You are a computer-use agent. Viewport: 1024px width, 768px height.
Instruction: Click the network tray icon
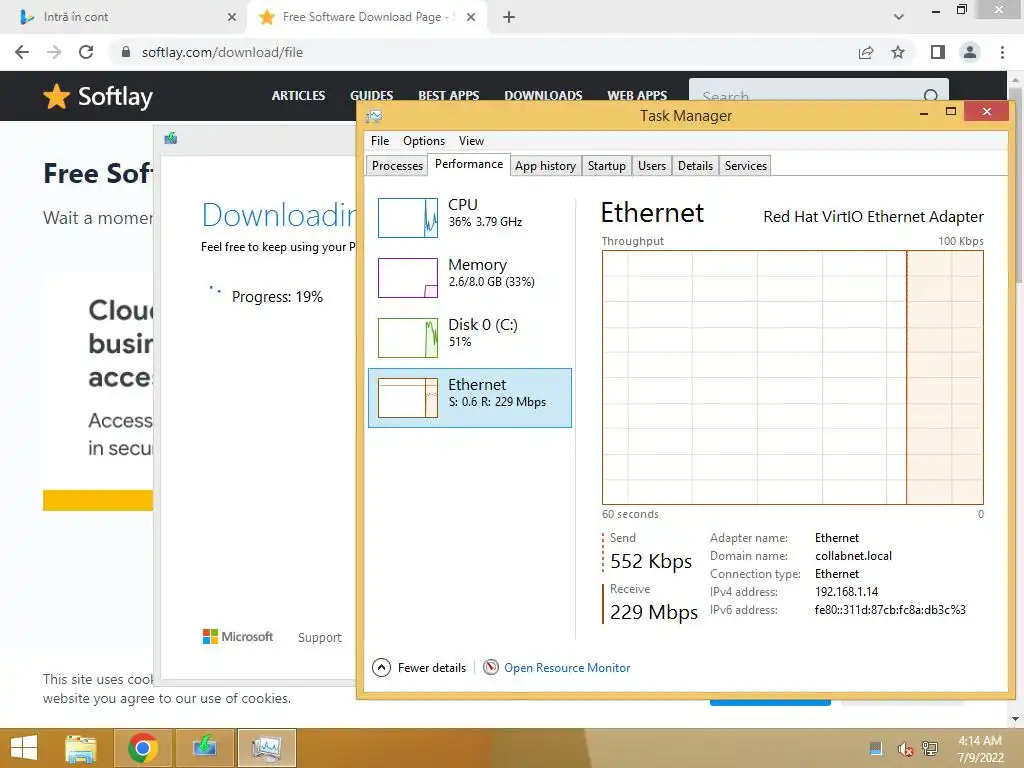point(930,749)
